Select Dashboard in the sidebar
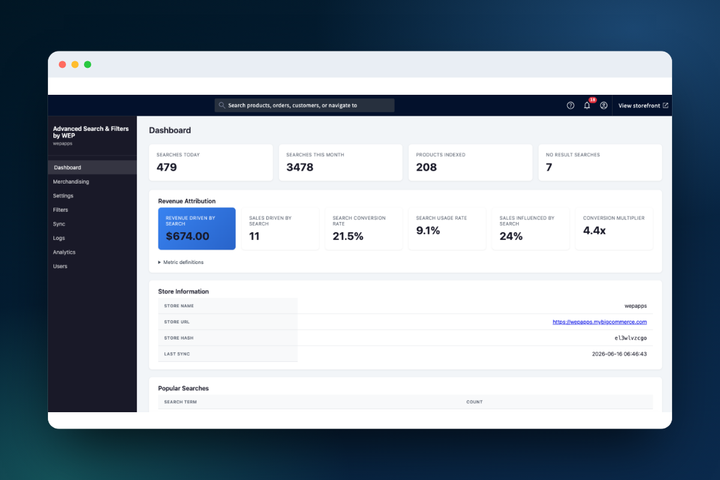This screenshot has width=720, height=480. (92, 167)
